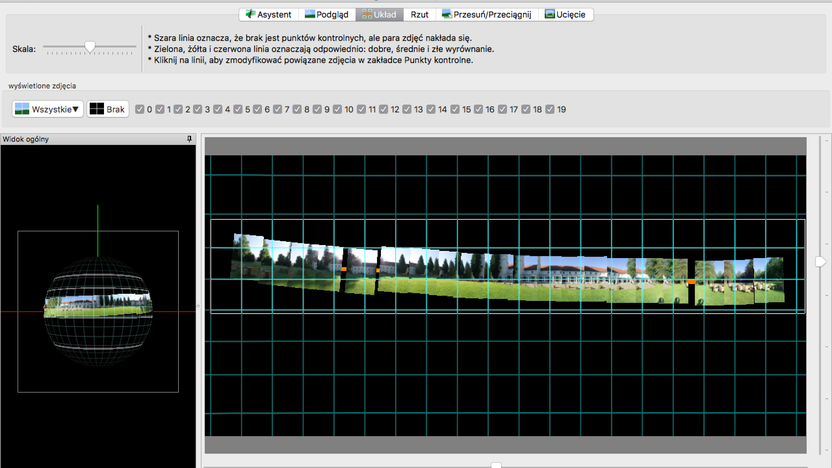Click the Brak button
Image resolution: width=832 pixels, height=468 pixels.
pos(108,109)
